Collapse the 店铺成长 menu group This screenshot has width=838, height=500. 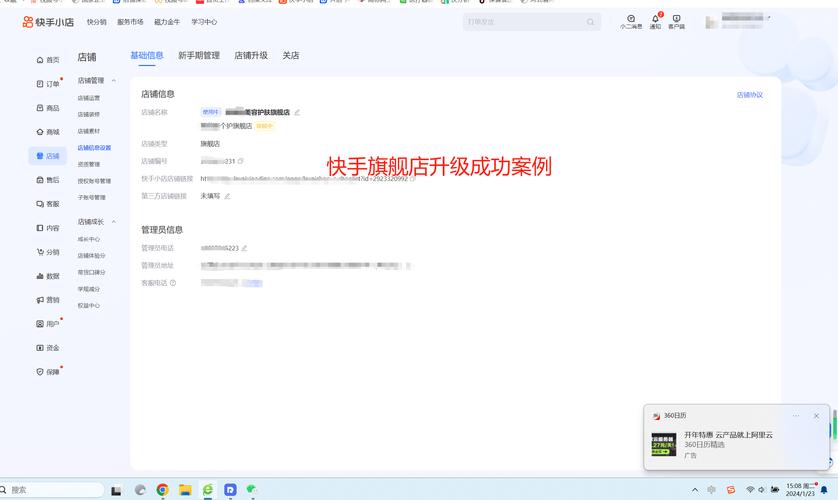coord(114,222)
